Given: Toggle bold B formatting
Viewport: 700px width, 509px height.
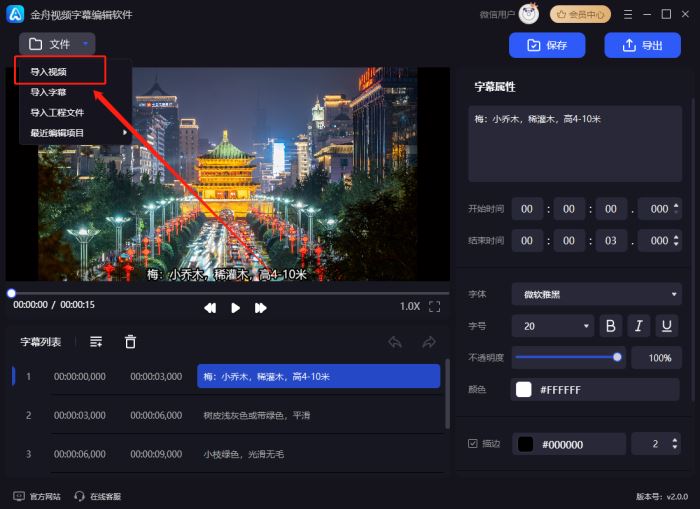Looking at the screenshot, I should tap(611, 326).
